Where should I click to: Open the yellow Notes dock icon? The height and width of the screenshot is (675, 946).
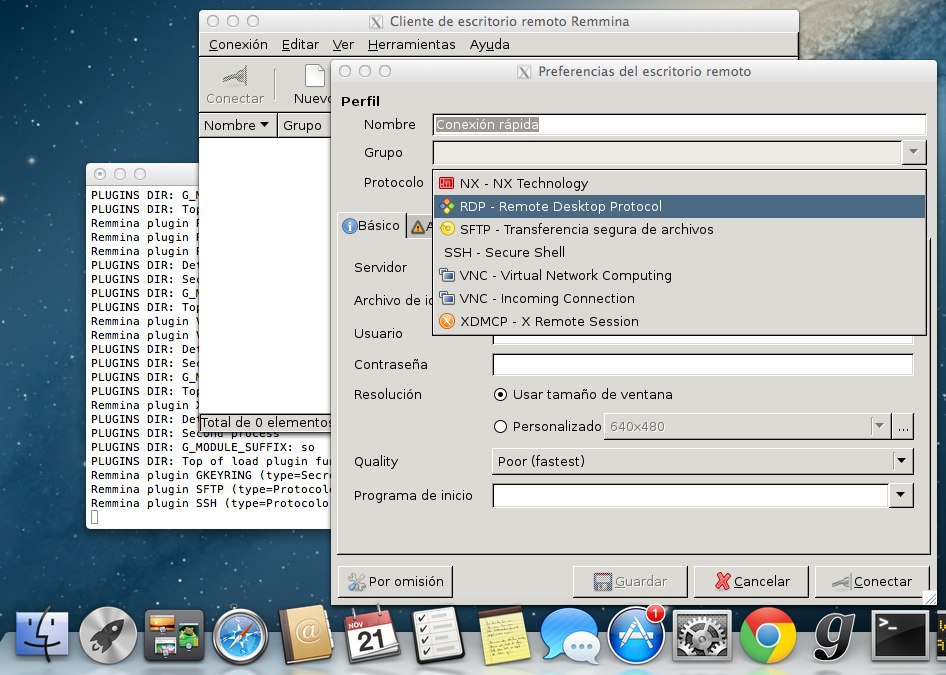point(504,635)
